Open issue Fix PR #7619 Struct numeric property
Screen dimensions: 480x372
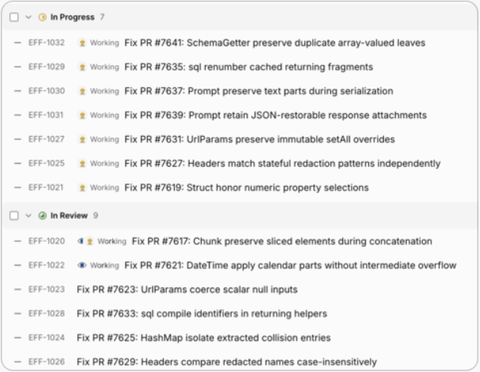tap(246, 188)
